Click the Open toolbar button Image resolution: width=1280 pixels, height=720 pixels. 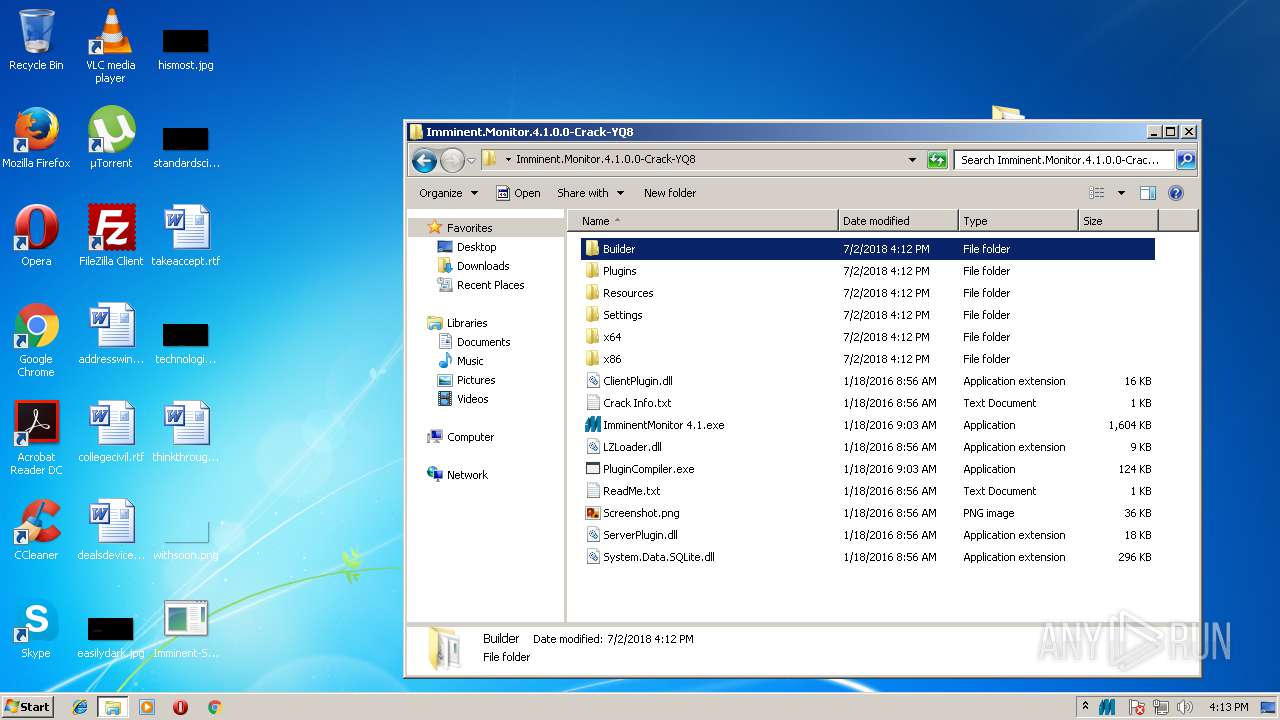pos(518,193)
